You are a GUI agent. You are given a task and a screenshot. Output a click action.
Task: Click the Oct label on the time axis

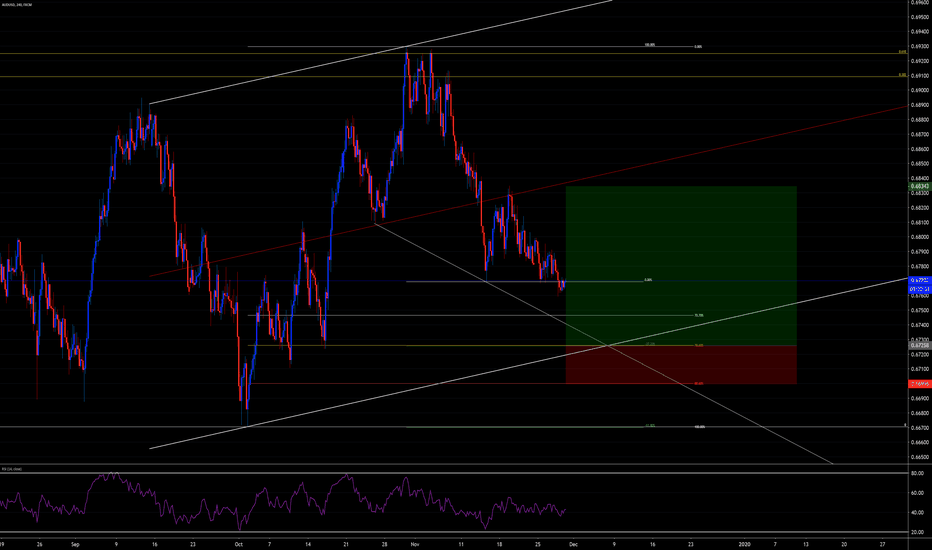point(238,544)
